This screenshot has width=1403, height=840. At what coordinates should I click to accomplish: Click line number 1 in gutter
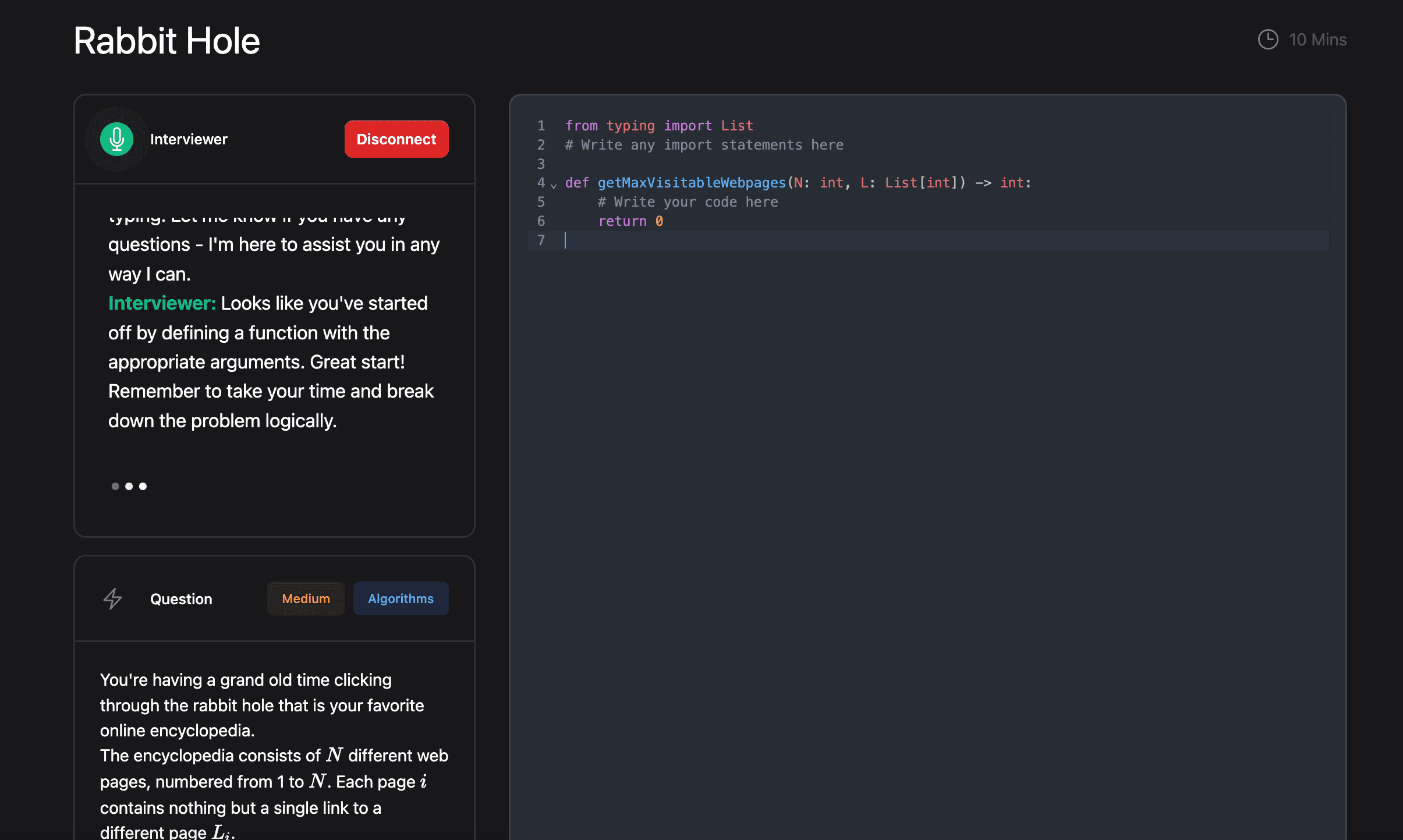click(541, 126)
